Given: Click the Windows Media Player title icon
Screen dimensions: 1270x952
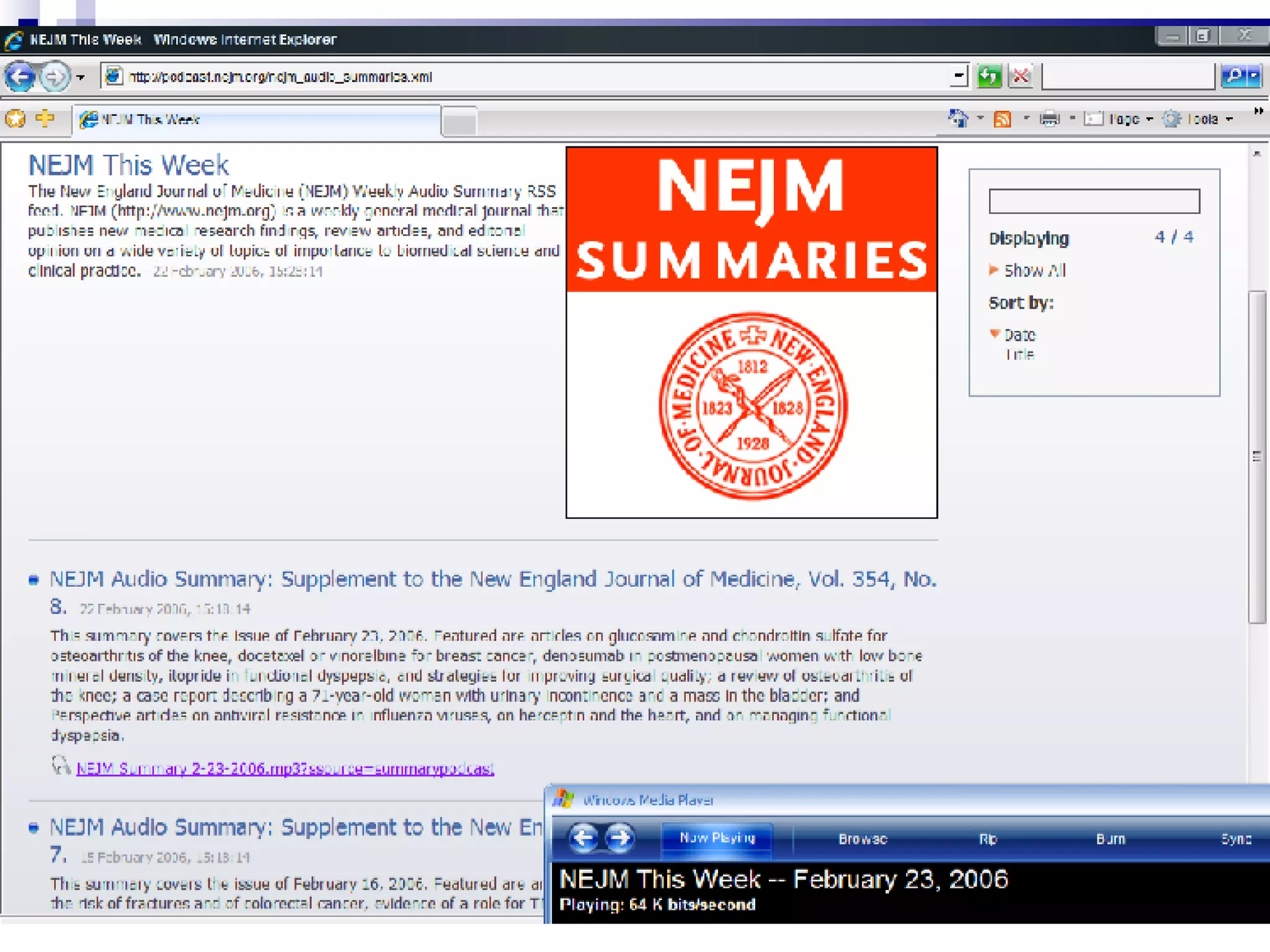Looking at the screenshot, I should [x=563, y=799].
